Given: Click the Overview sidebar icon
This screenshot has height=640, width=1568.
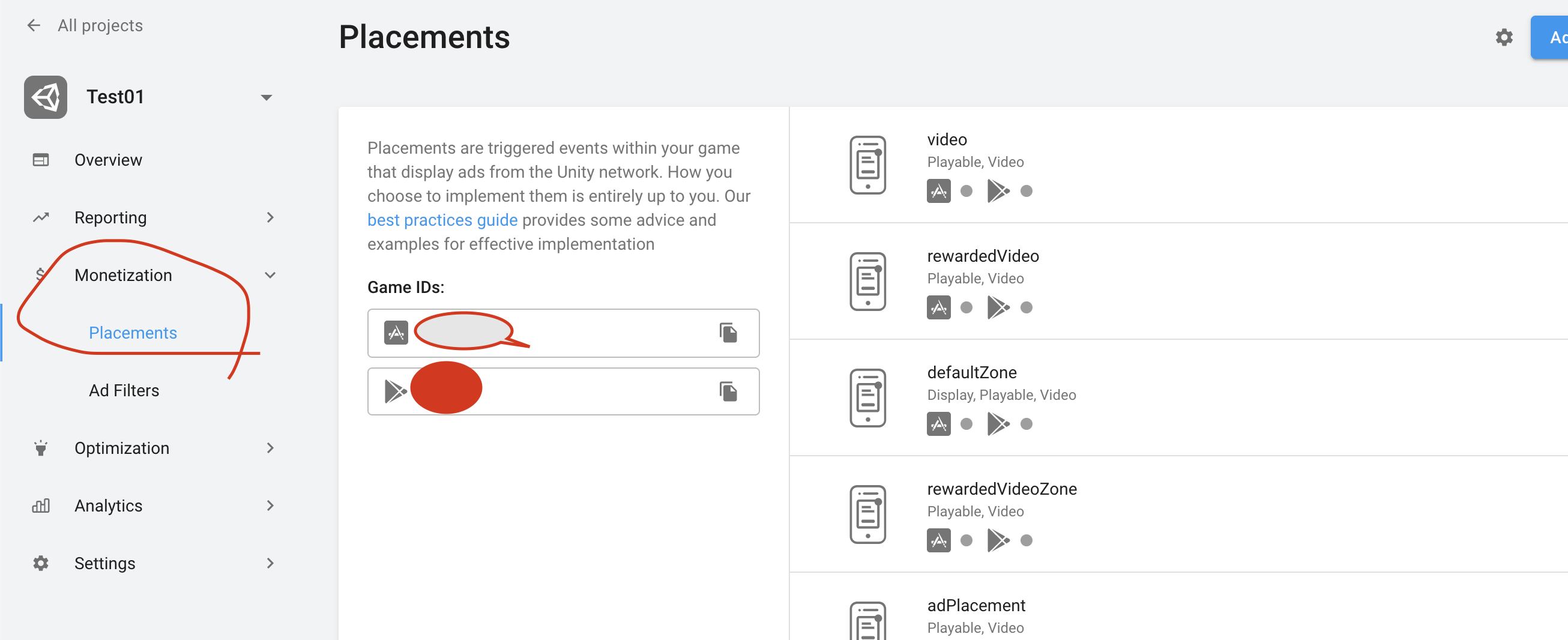Looking at the screenshot, I should (x=41, y=160).
